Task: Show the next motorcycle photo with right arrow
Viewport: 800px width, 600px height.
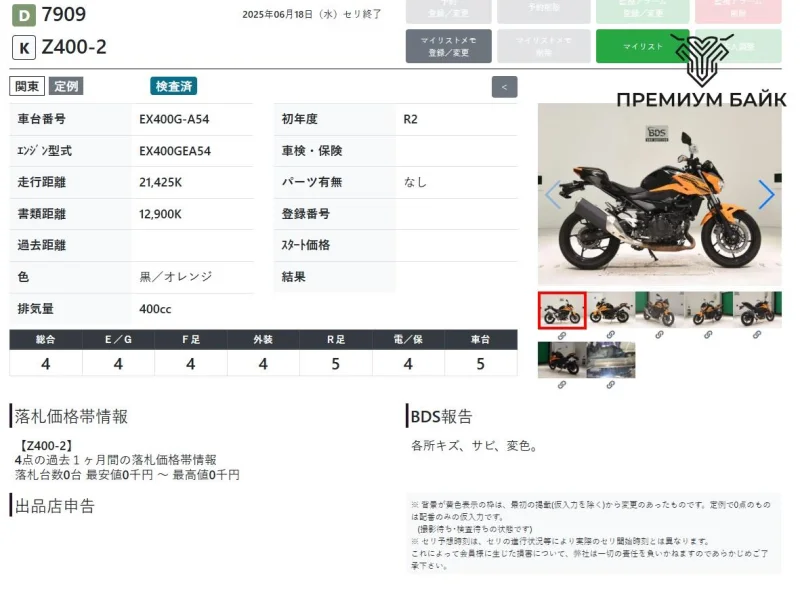Action: [765, 195]
